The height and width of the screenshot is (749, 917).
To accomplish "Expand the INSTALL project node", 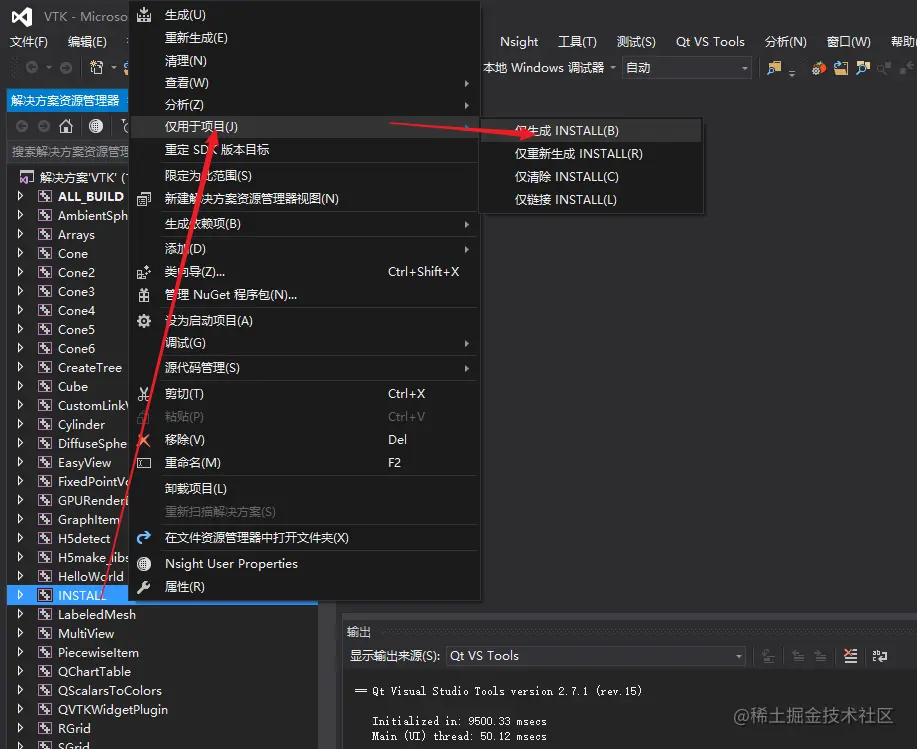I will [20, 595].
